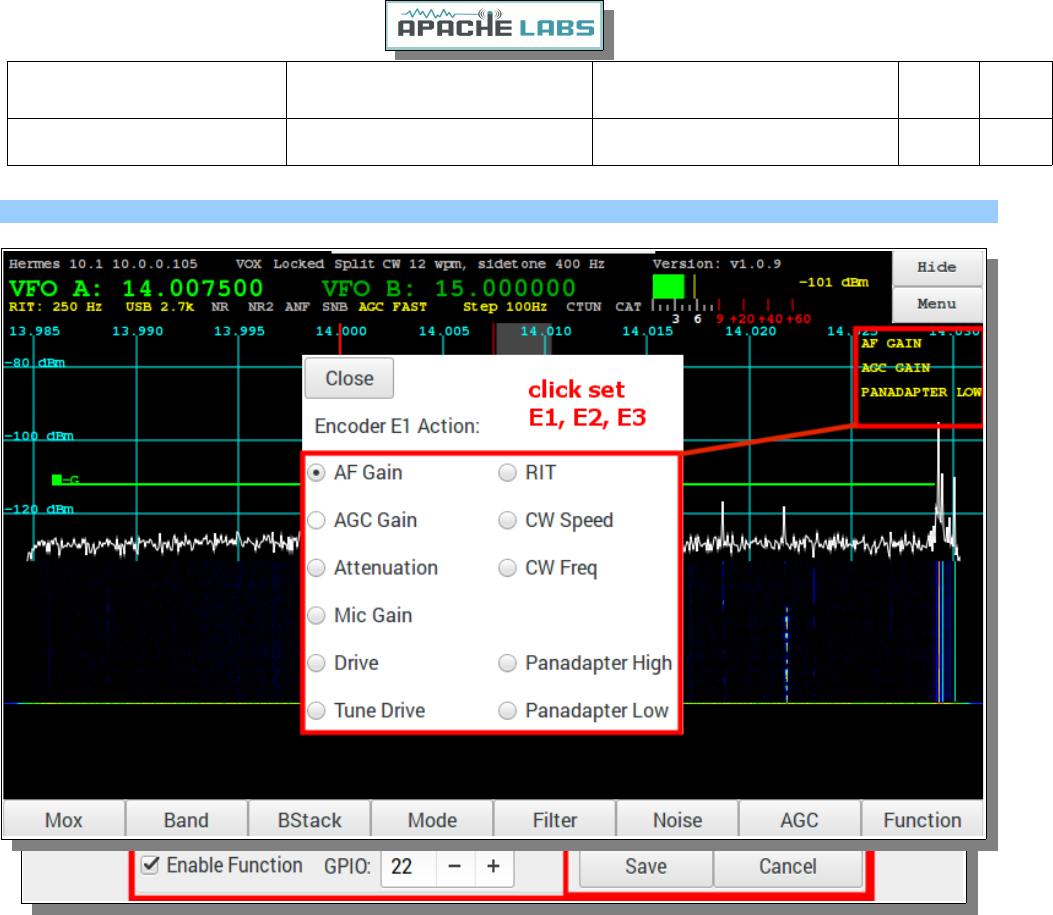Click the AGC GAIN encoder label

click(896, 367)
